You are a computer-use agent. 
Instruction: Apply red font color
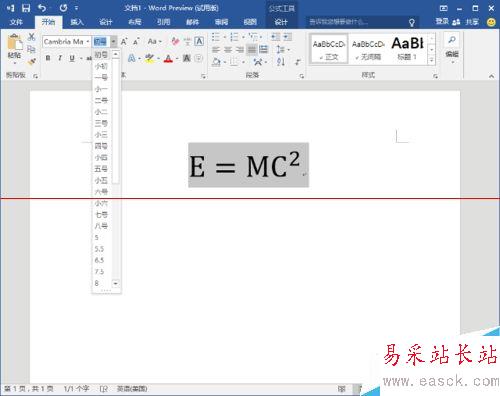[x=168, y=59]
